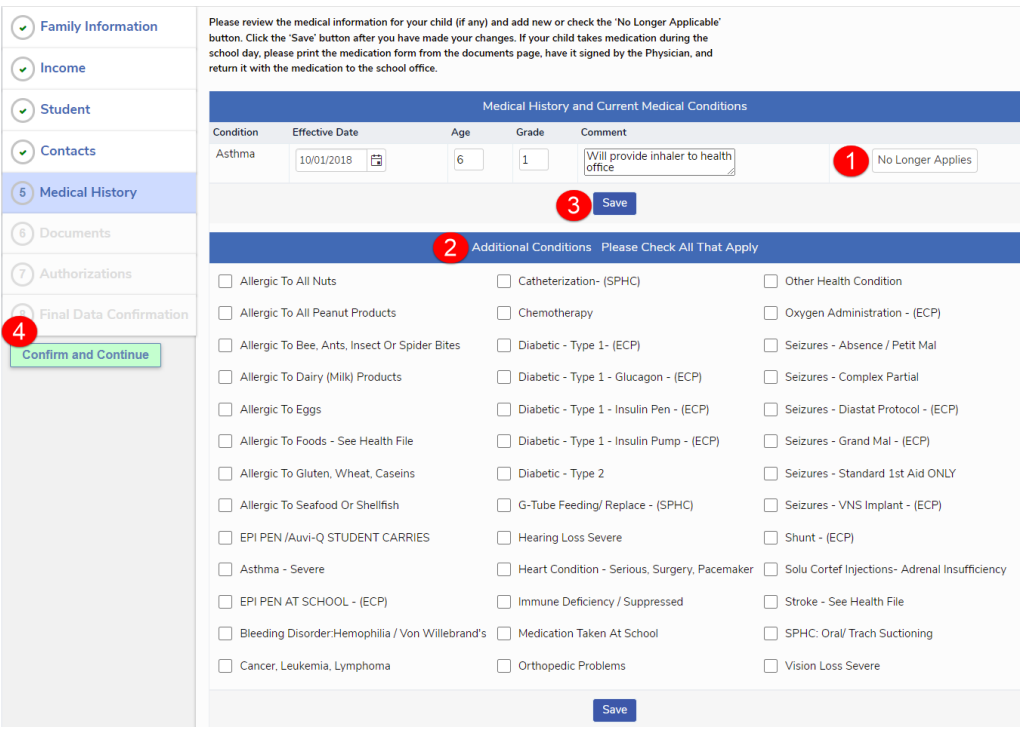
Task: Click the Effective Date input field
Action: [331, 160]
